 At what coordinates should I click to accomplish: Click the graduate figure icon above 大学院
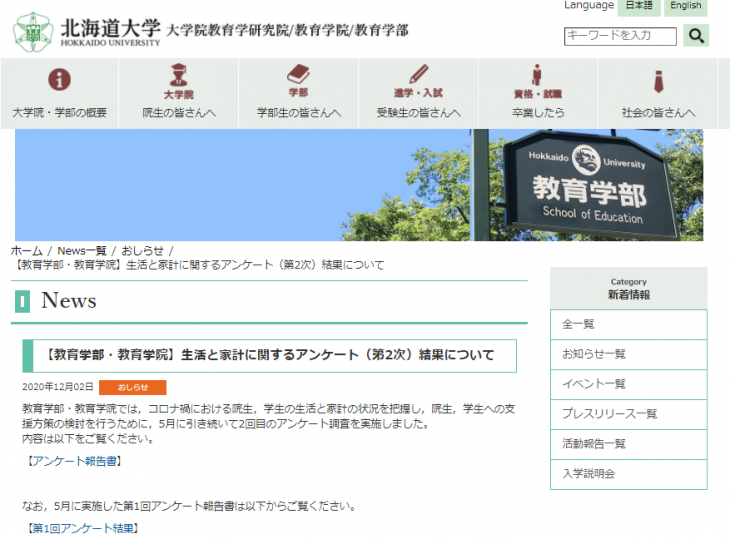179,74
